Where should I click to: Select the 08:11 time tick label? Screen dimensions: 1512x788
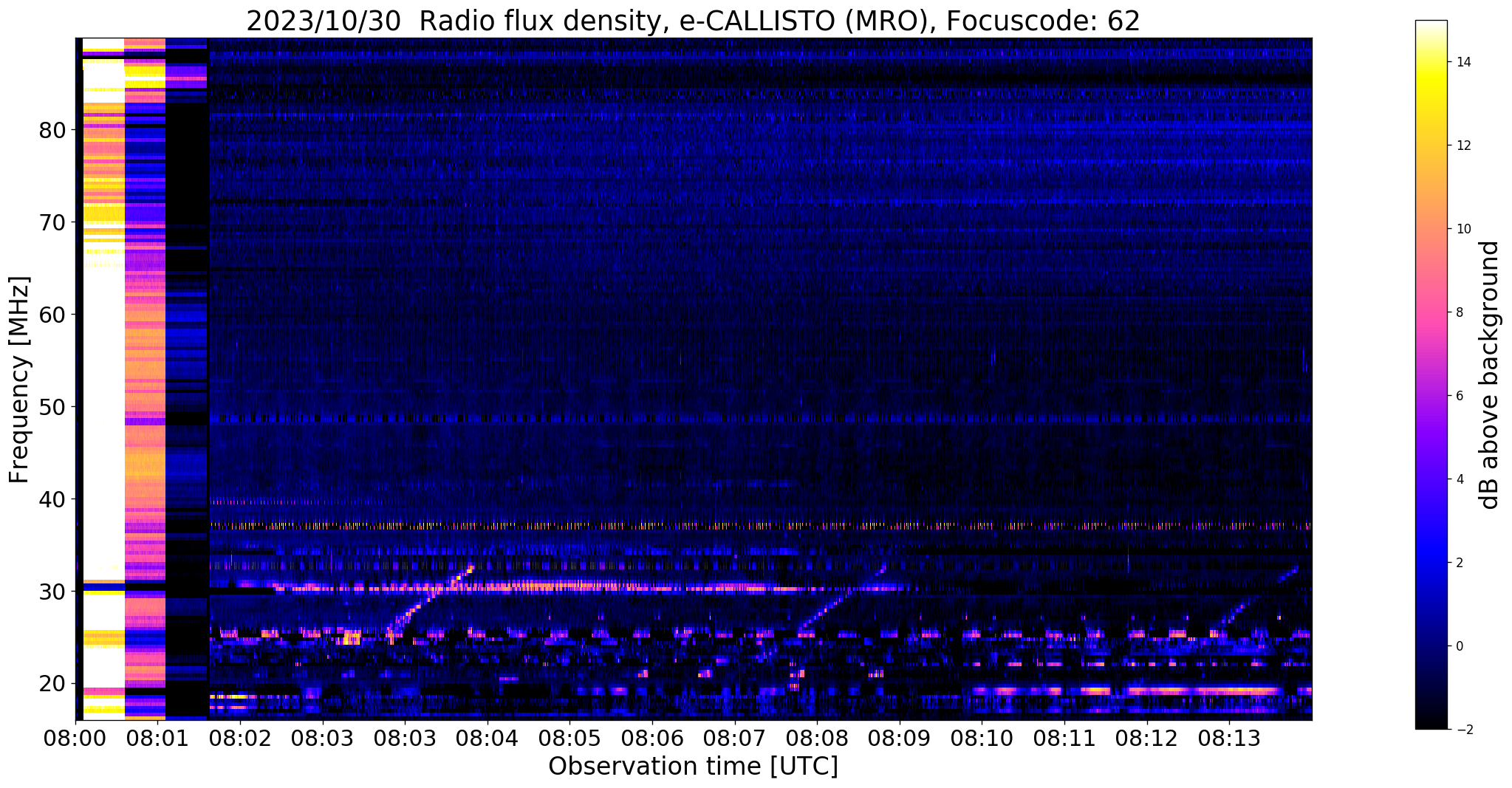[1064, 739]
